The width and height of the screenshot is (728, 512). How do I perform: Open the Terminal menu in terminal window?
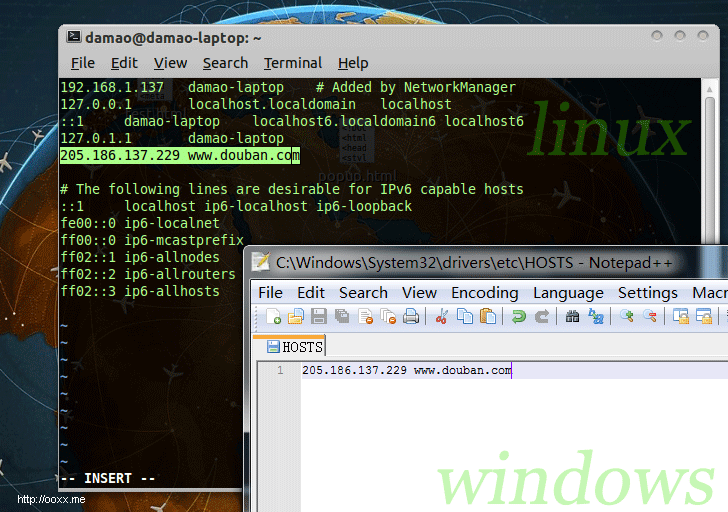pos(292,63)
